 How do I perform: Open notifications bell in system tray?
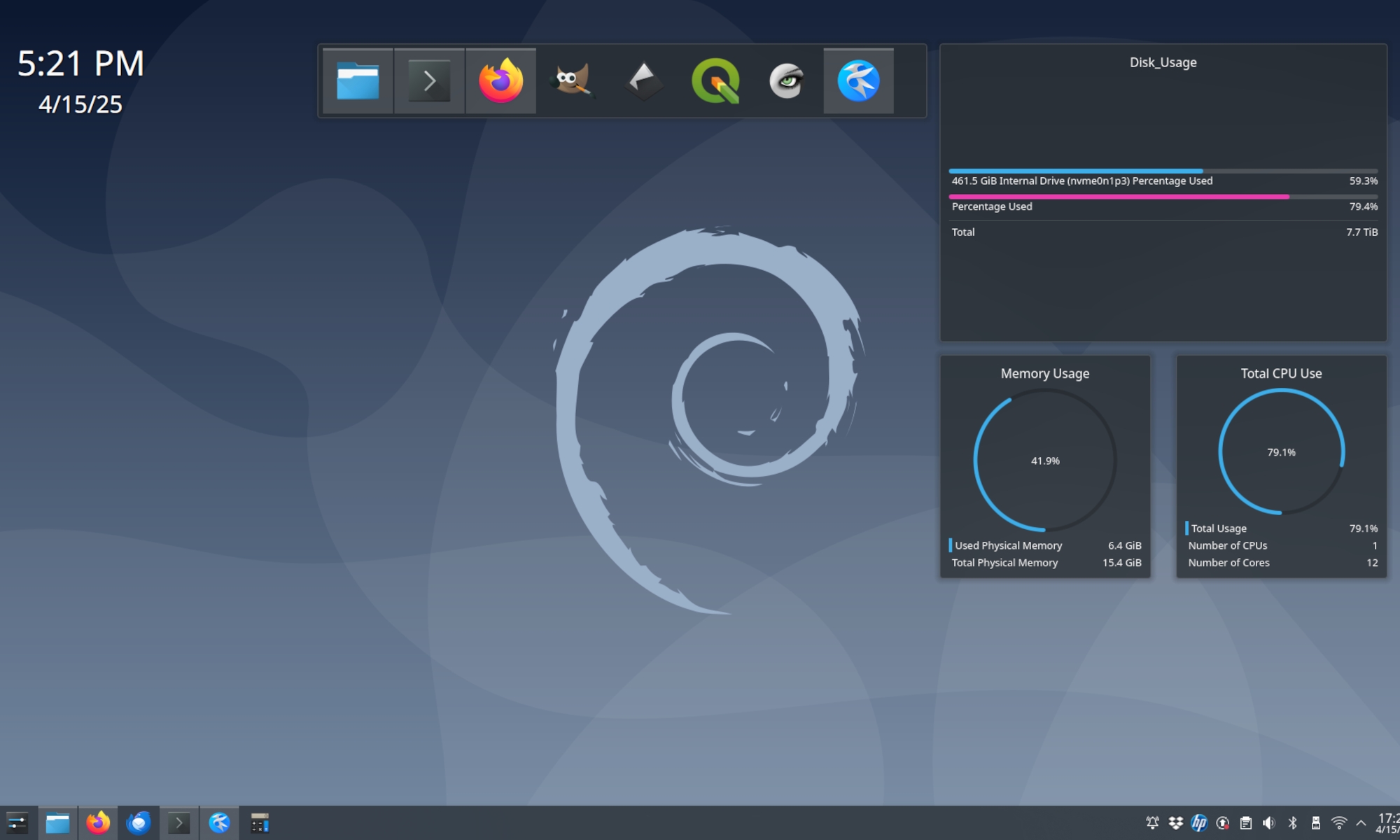1152,823
